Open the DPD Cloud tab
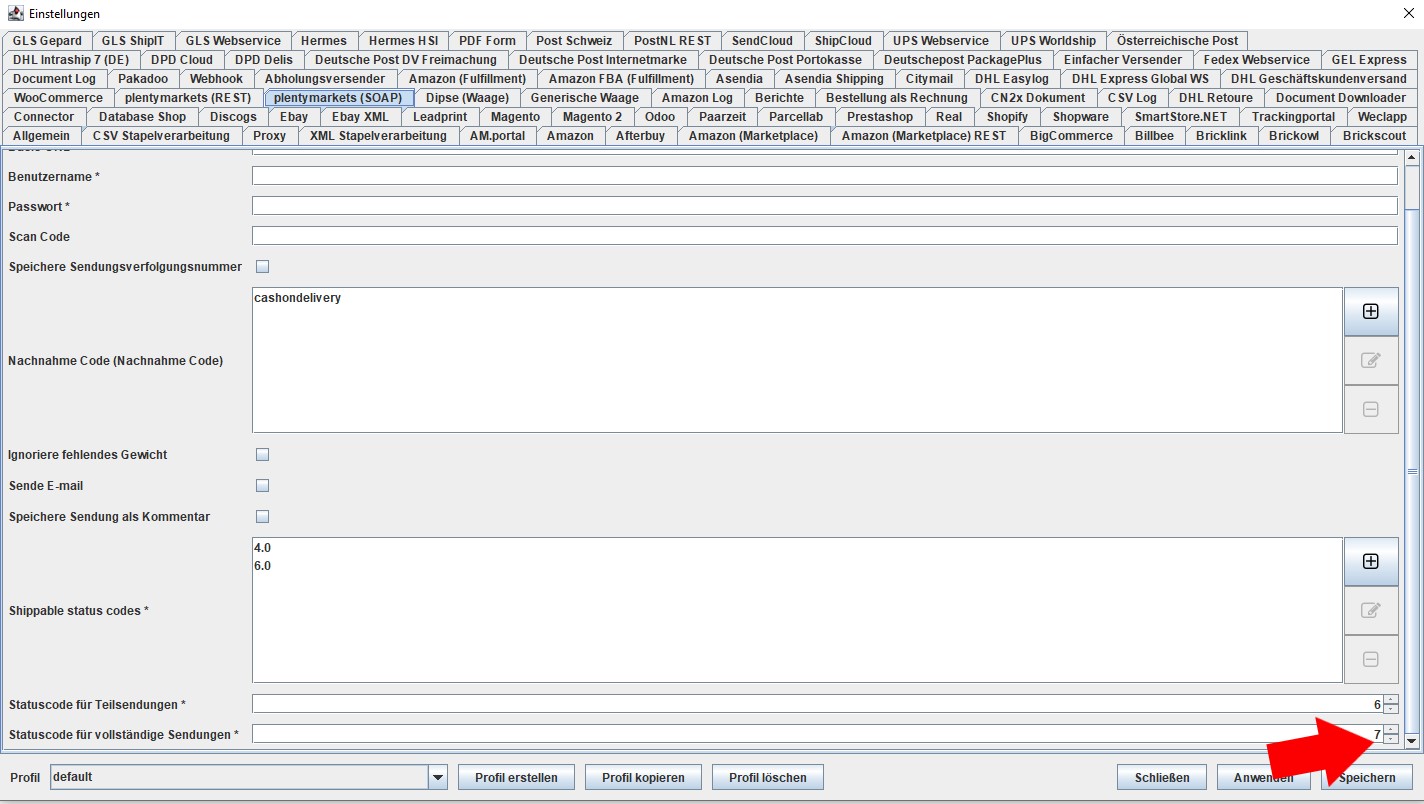The height and width of the screenshot is (804, 1424). click(x=182, y=60)
